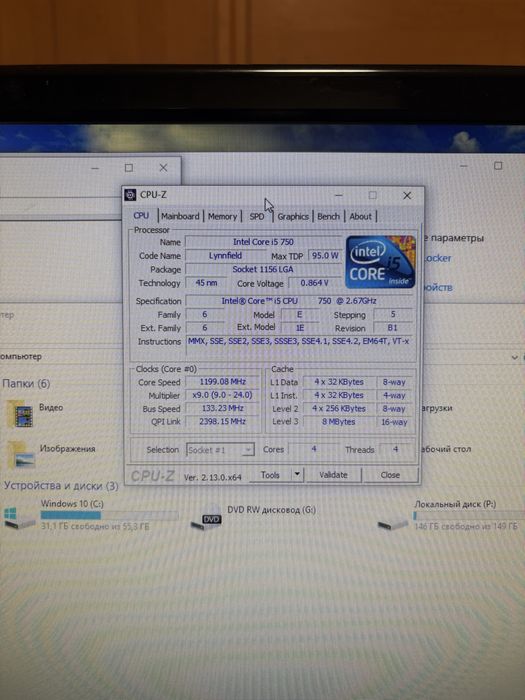Click the Level 3 value 8 MBytes

tap(339, 422)
